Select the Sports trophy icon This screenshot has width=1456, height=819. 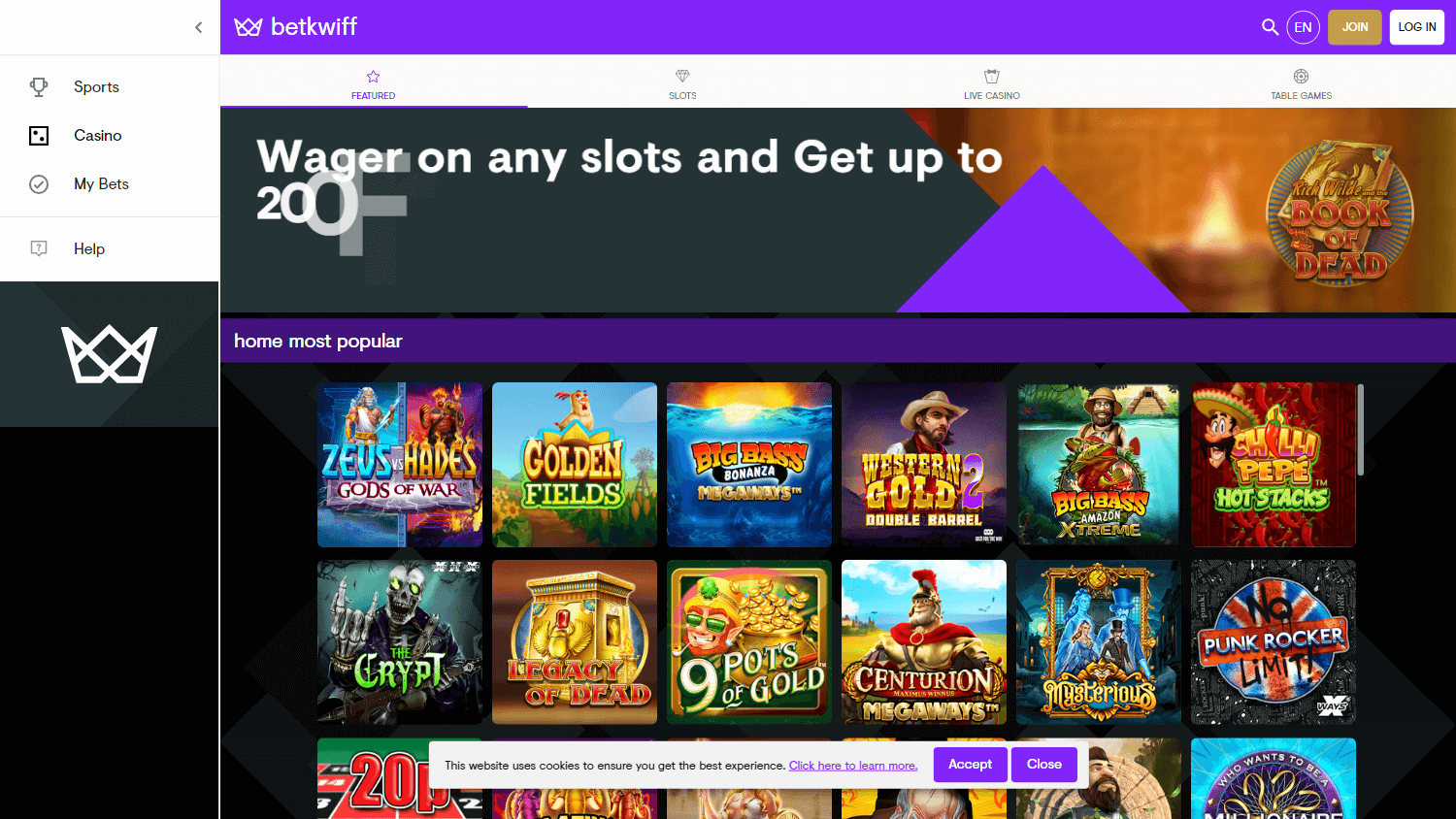39,86
